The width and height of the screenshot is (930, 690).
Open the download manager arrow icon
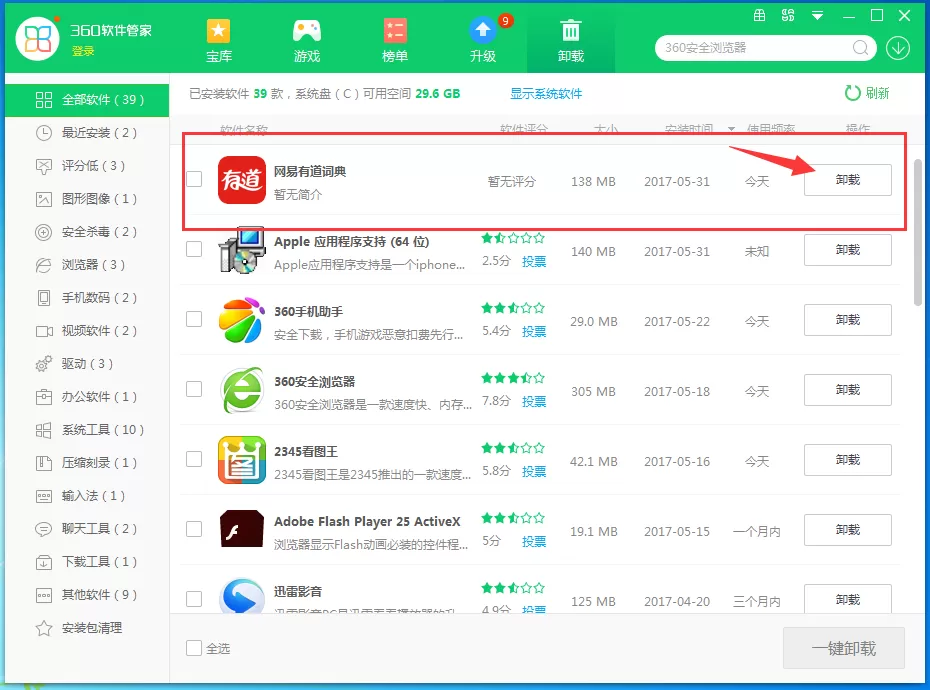(898, 48)
